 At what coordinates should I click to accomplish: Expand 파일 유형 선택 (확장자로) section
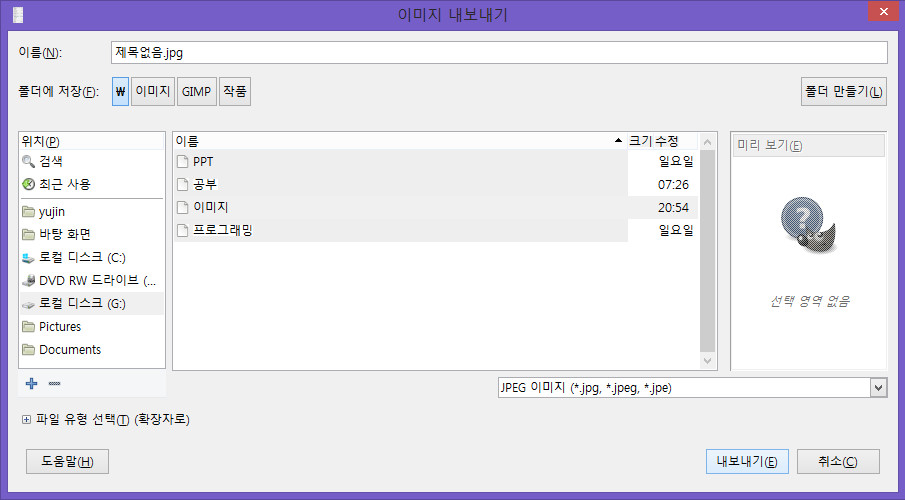point(26,420)
